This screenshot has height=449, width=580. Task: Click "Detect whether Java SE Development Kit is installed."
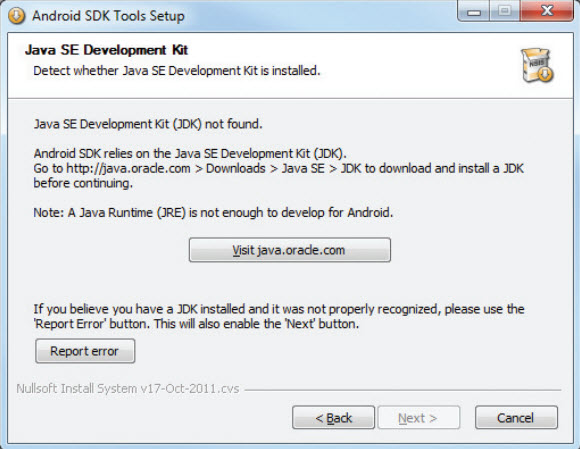[x=177, y=71]
